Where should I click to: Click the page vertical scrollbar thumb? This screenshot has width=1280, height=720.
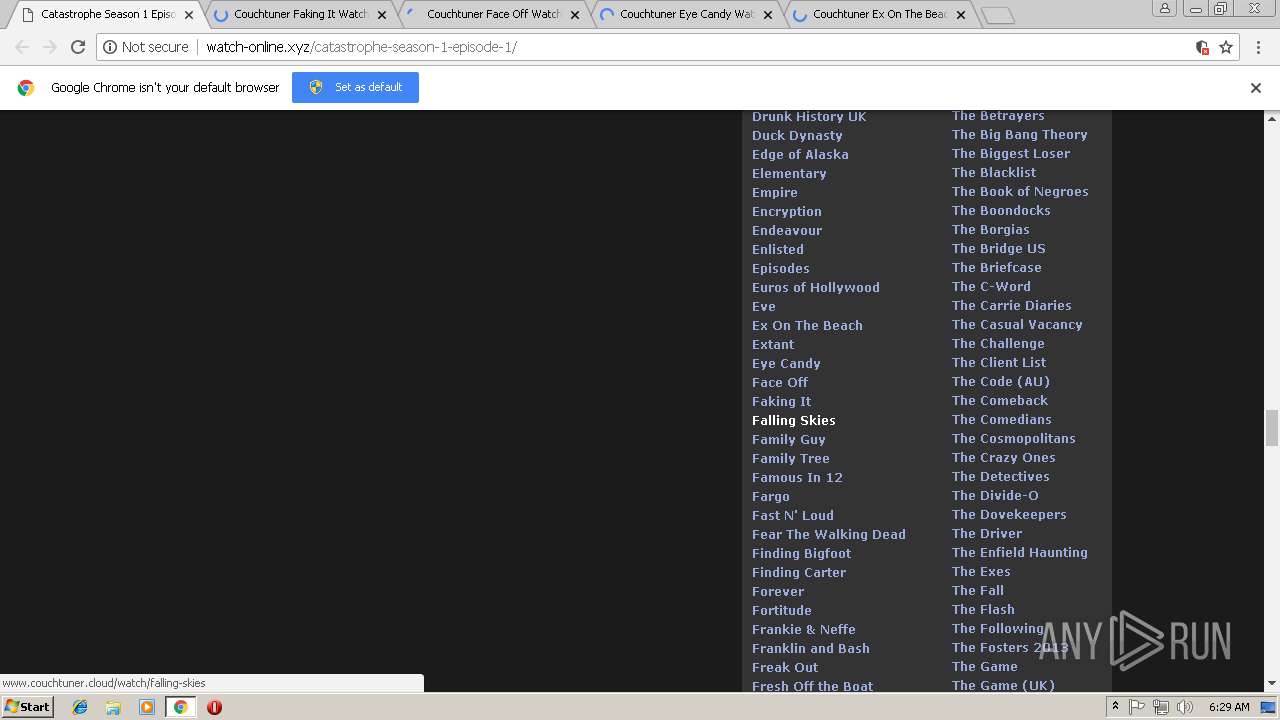coord(1272,427)
